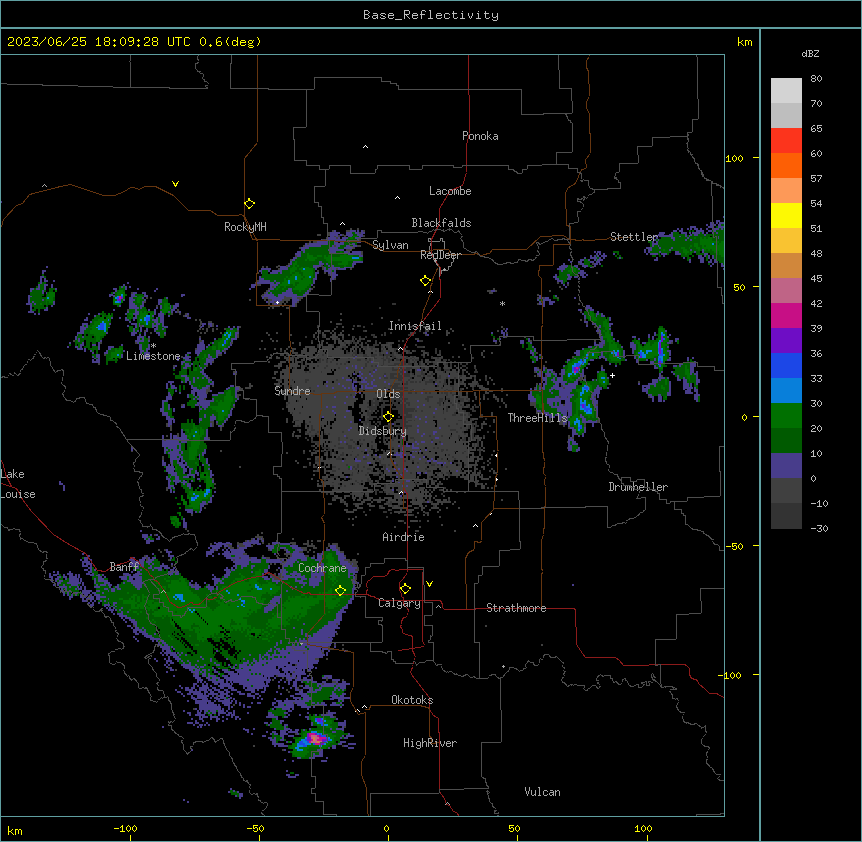Click the Sylvan label
Image resolution: width=862 pixels, height=842 pixels.
[x=390, y=245]
